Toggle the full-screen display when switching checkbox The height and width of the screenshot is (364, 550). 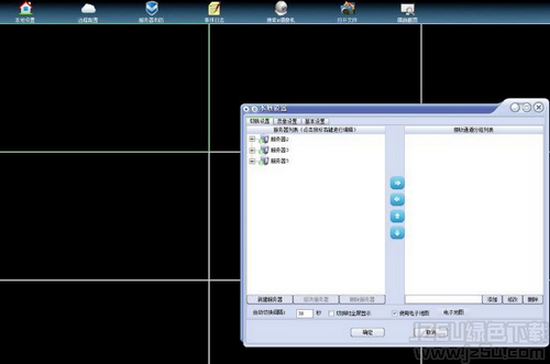[x=331, y=313]
